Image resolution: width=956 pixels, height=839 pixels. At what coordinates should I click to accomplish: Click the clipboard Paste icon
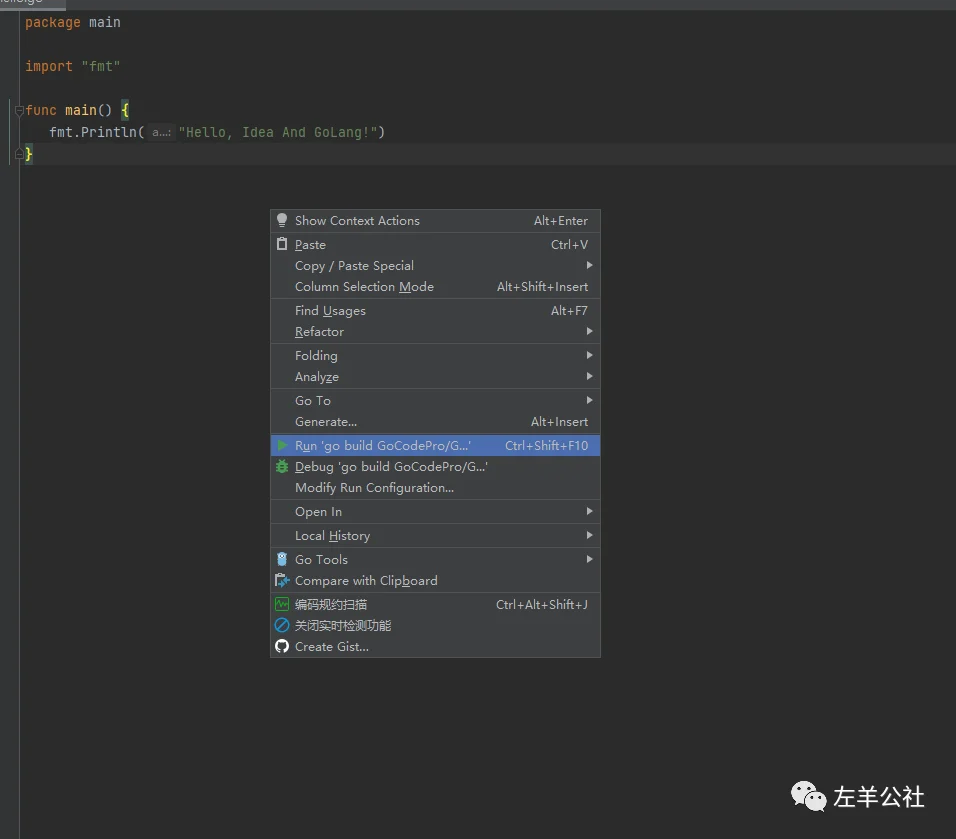click(282, 244)
